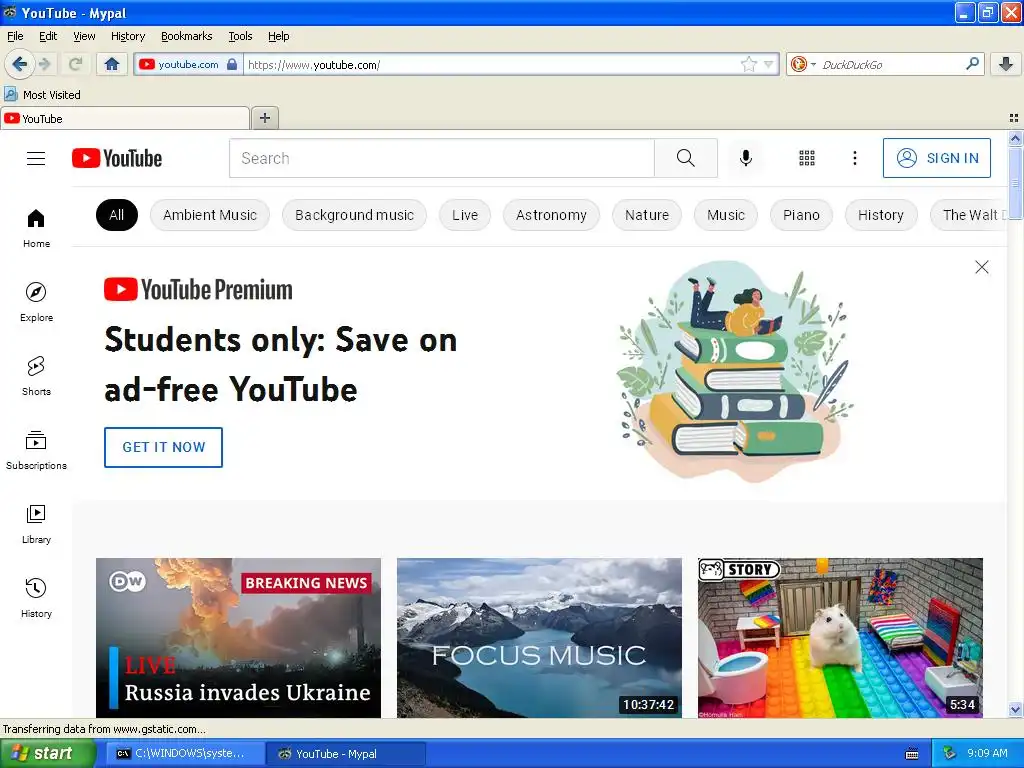Click GET IT NOW button

pyautogui.click(x=163, y=447)
